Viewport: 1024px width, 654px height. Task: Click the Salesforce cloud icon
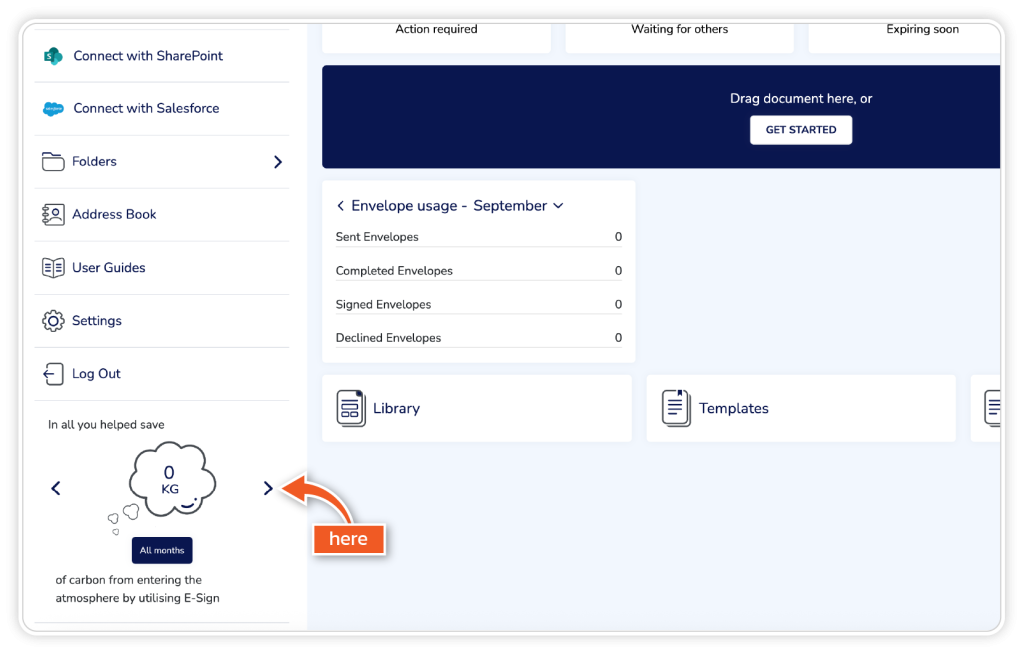[53, 109]
